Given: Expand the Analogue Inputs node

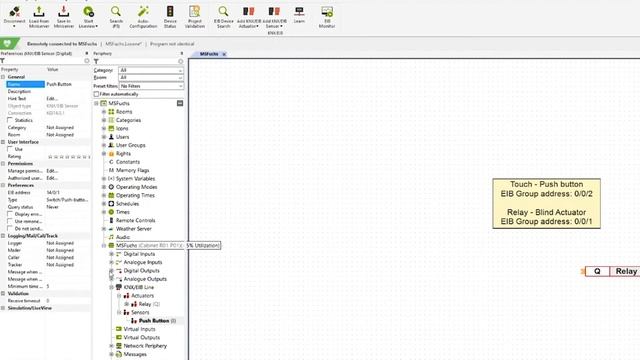Looking at the screenshot, I should tap(111, 262).
